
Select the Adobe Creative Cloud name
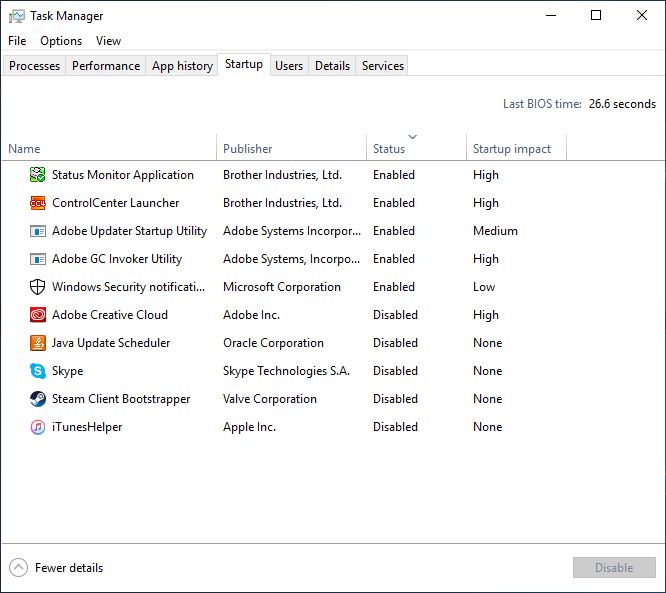click(x=110, y=315)
